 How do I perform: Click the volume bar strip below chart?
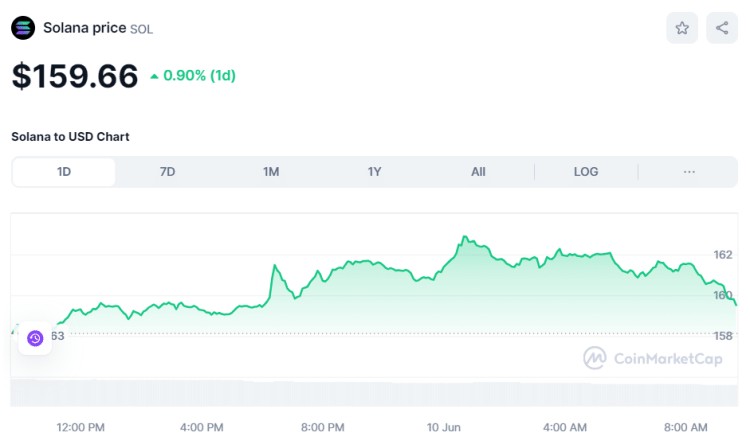pos(374,393)
